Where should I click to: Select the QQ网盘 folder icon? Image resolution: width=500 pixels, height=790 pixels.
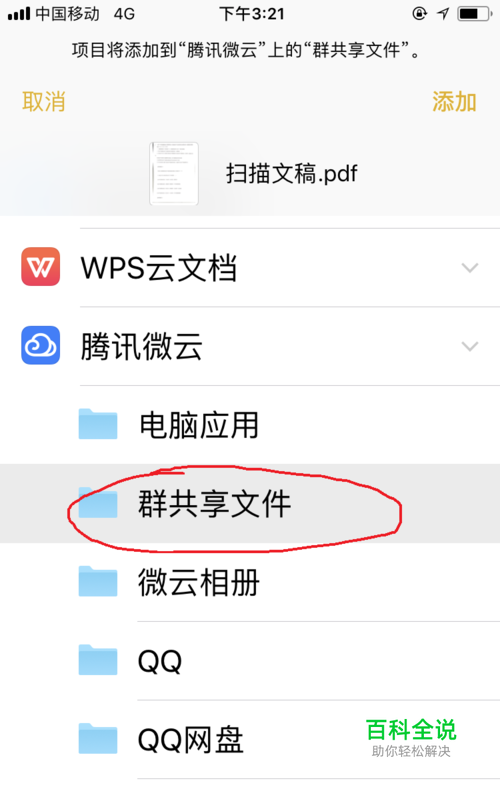98,738
